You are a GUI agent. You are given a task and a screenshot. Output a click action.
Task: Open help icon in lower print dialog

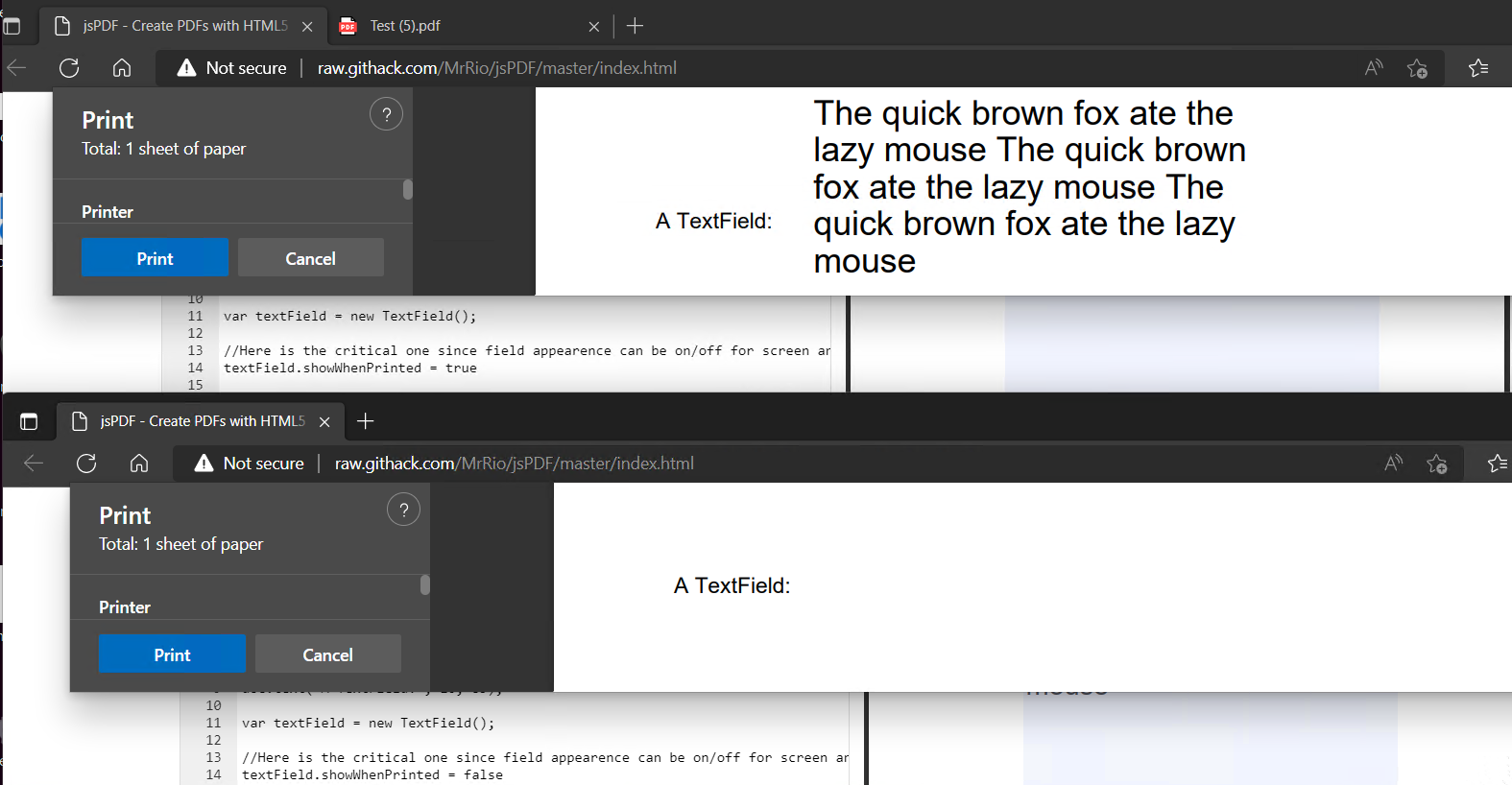(x=403, y=510)
